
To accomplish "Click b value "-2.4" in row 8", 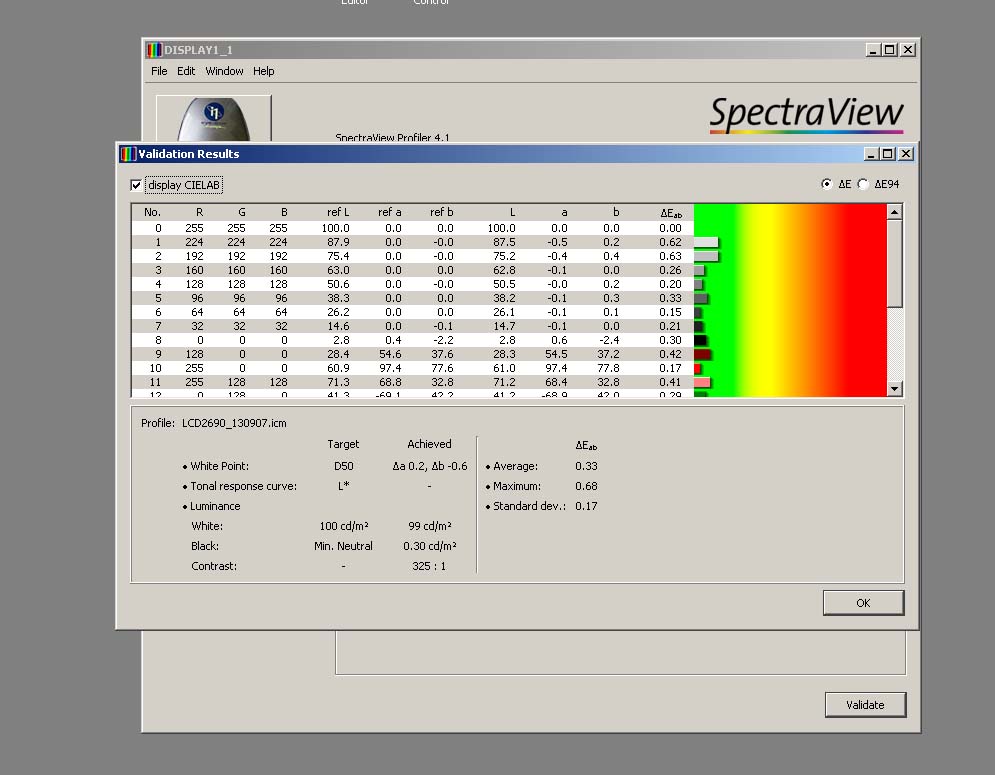I will [x=609, y=340].
